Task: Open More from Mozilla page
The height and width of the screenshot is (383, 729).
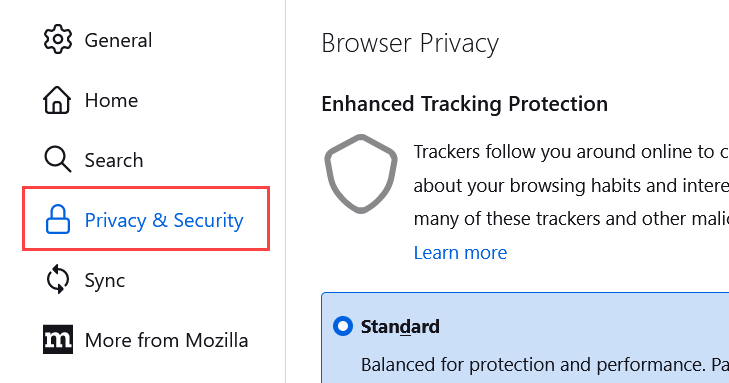Action: click(x=166, y=340)
